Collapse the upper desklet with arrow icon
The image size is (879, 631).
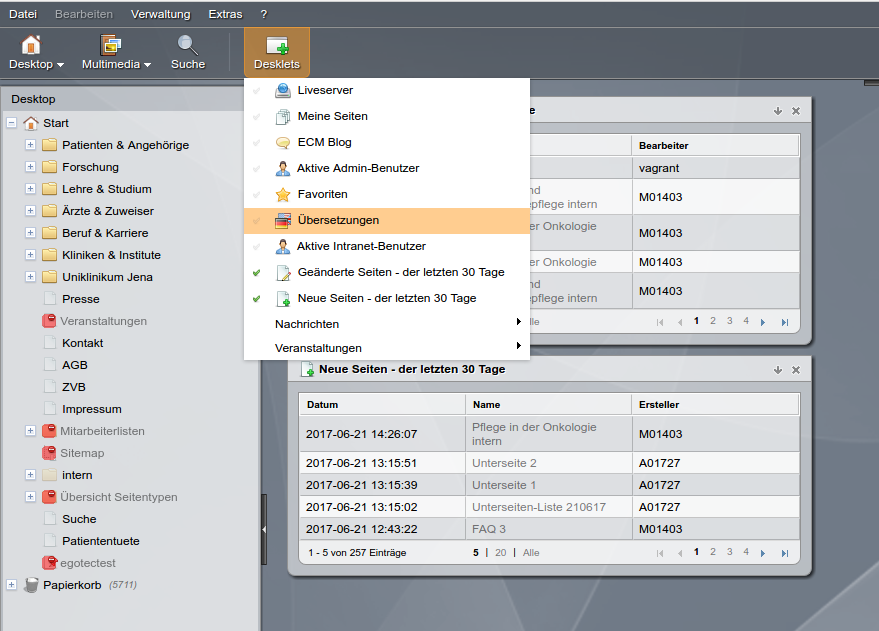coord(778,111)
